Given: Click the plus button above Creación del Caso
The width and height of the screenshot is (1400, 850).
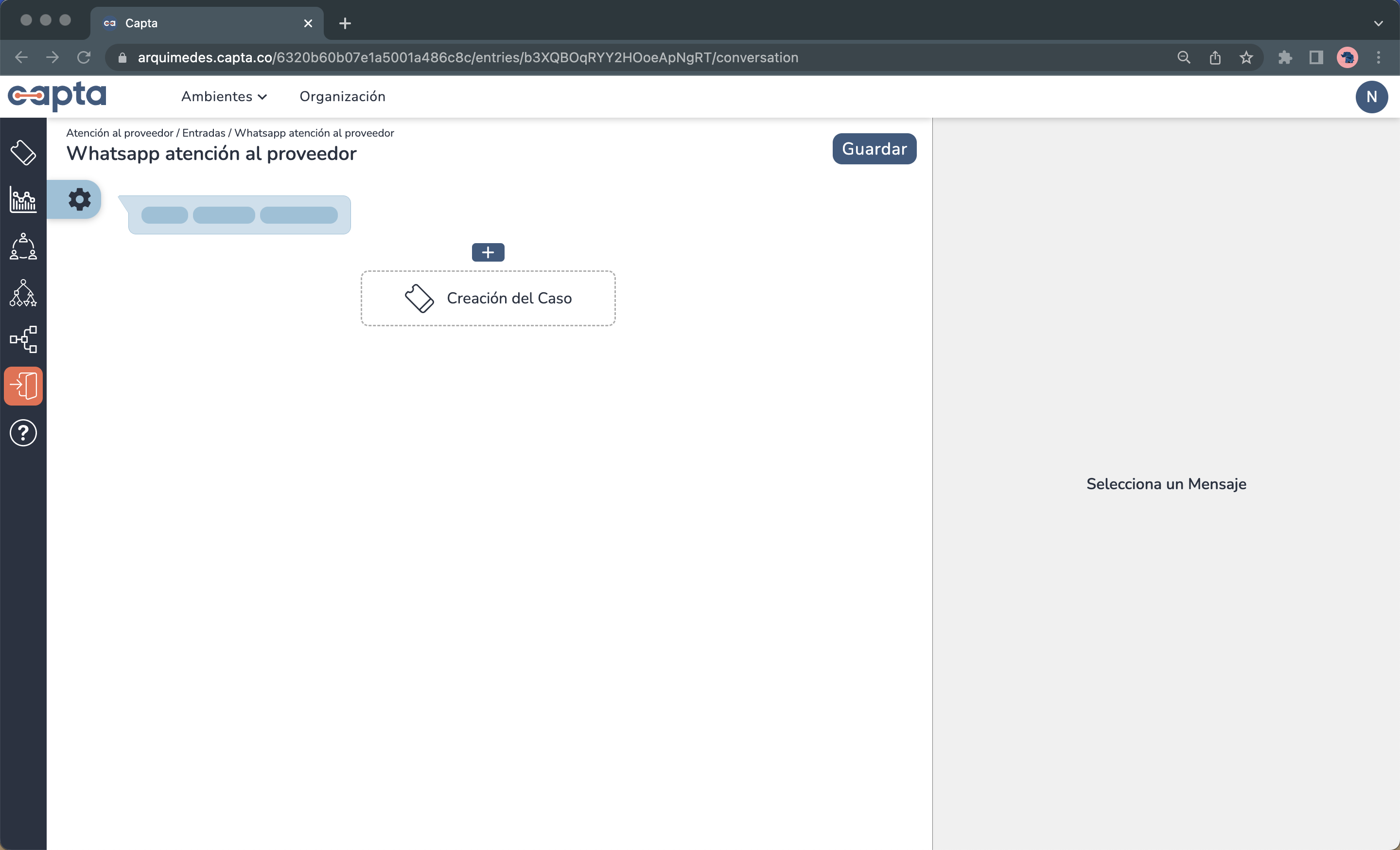Looking at the screenshot, I should click(x=488, y=252).
